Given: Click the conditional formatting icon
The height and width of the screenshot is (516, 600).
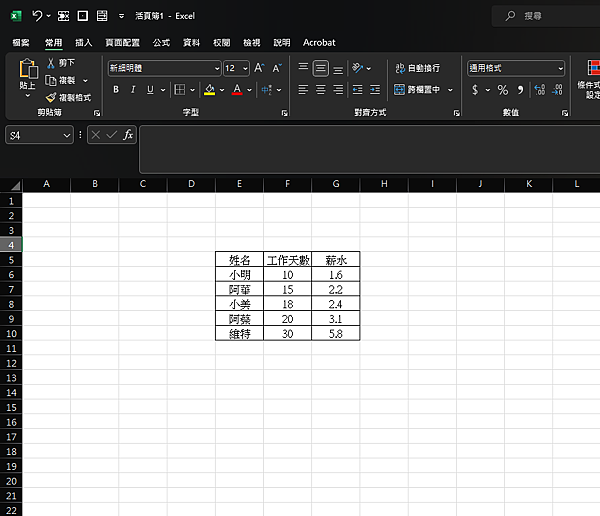Looking at the screenshot, I should (593, 68).
